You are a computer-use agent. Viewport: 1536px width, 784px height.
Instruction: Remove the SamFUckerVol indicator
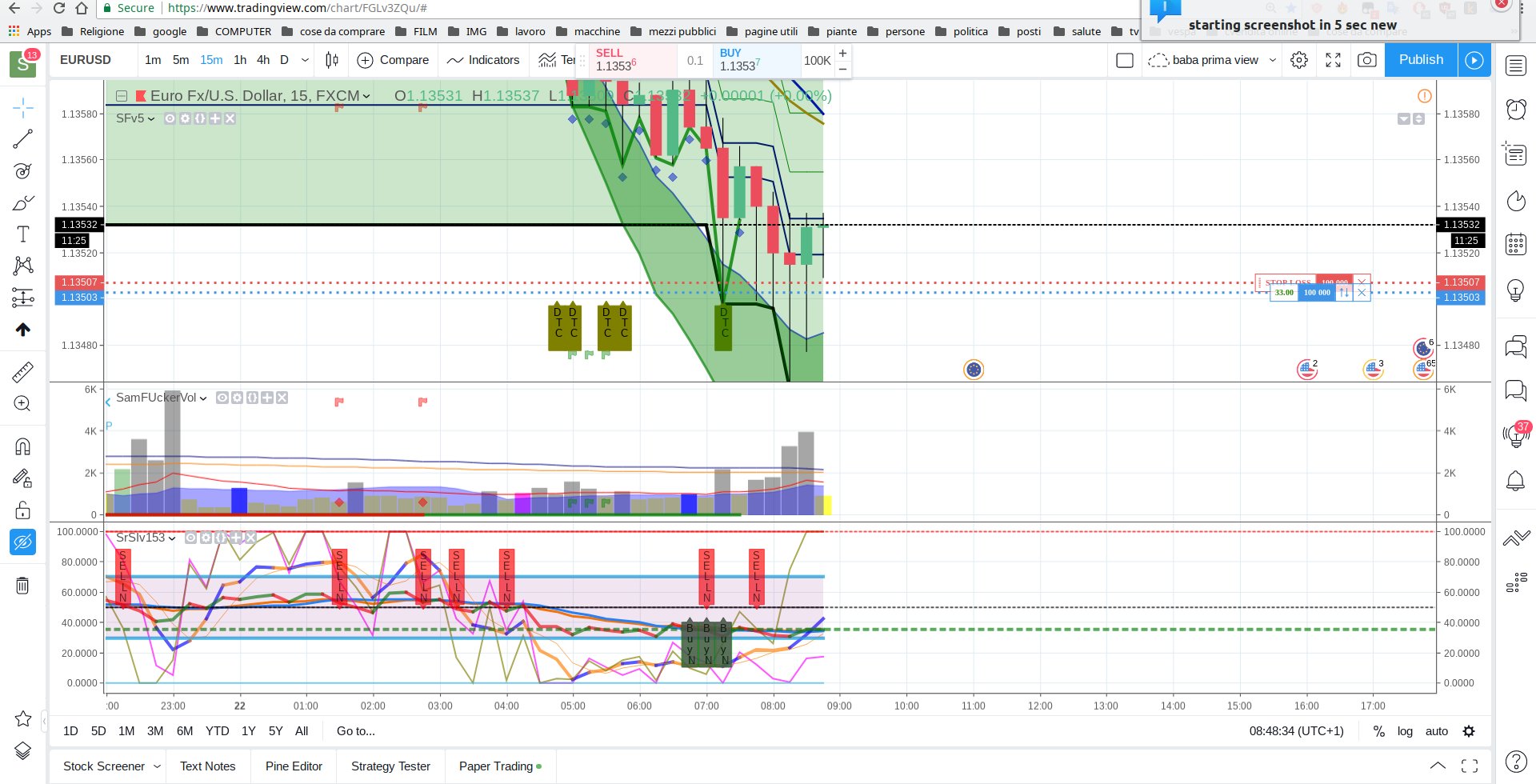point(282,398)
